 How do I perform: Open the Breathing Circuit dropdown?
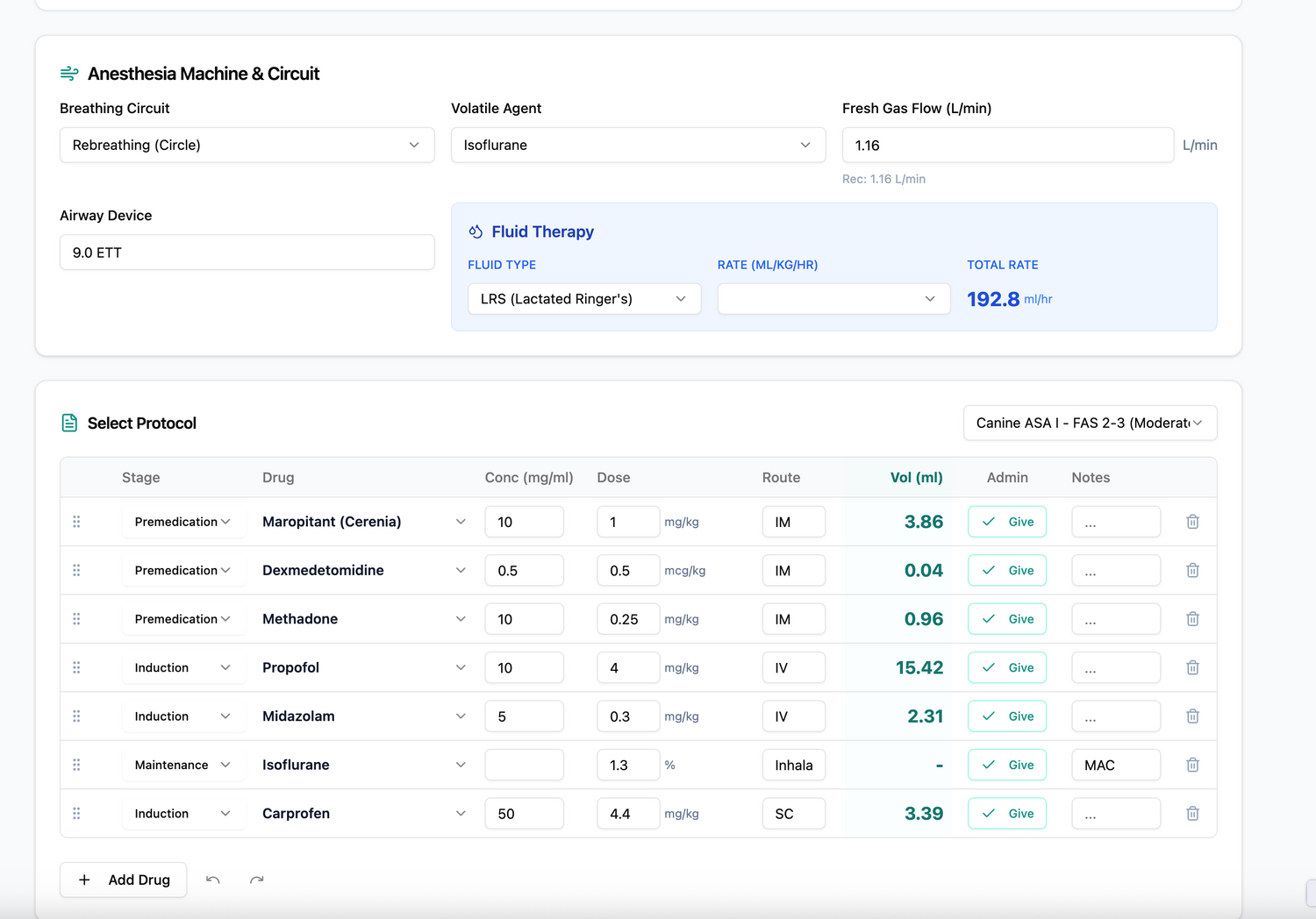click(x=247, y=145)
